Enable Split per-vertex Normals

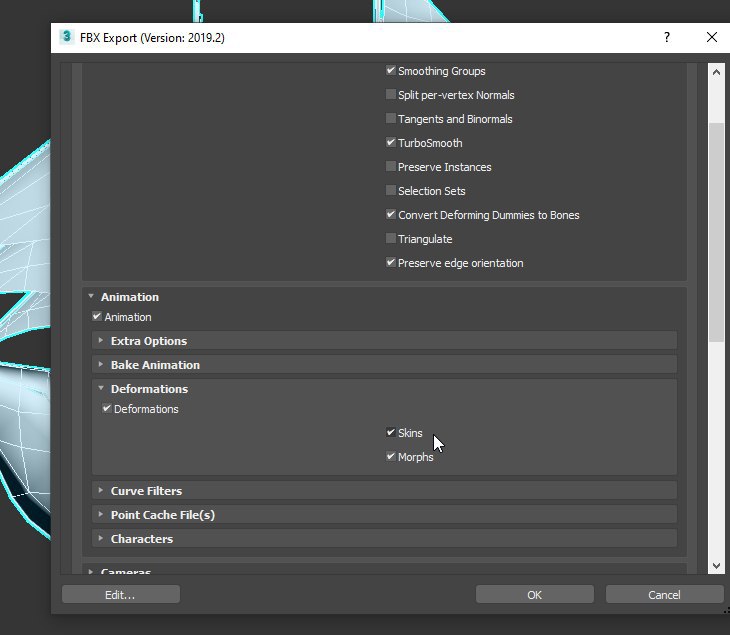(x=391, y=95)
